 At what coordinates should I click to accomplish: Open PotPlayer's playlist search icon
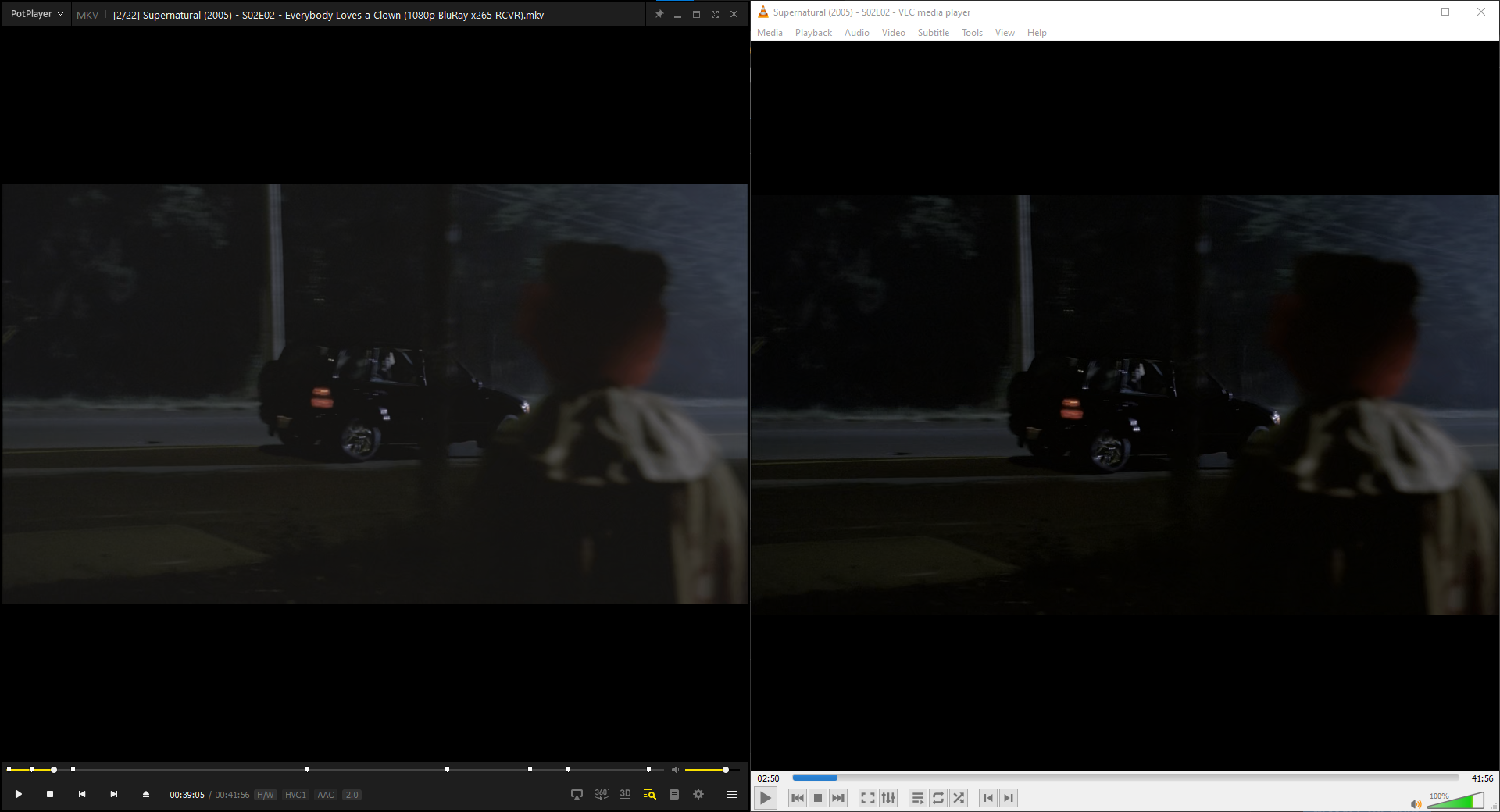[649, 795]
